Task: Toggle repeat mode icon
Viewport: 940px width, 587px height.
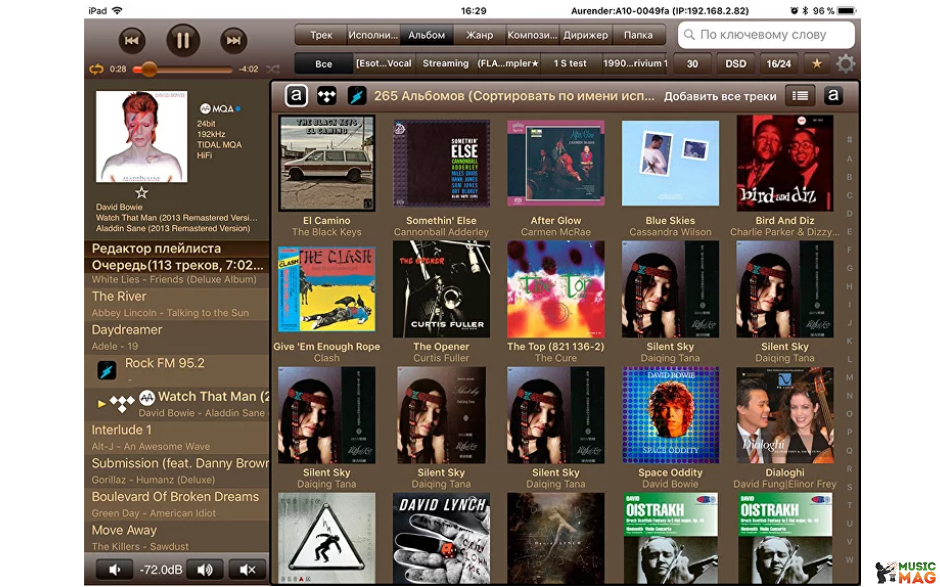Action: click(97, 69)
